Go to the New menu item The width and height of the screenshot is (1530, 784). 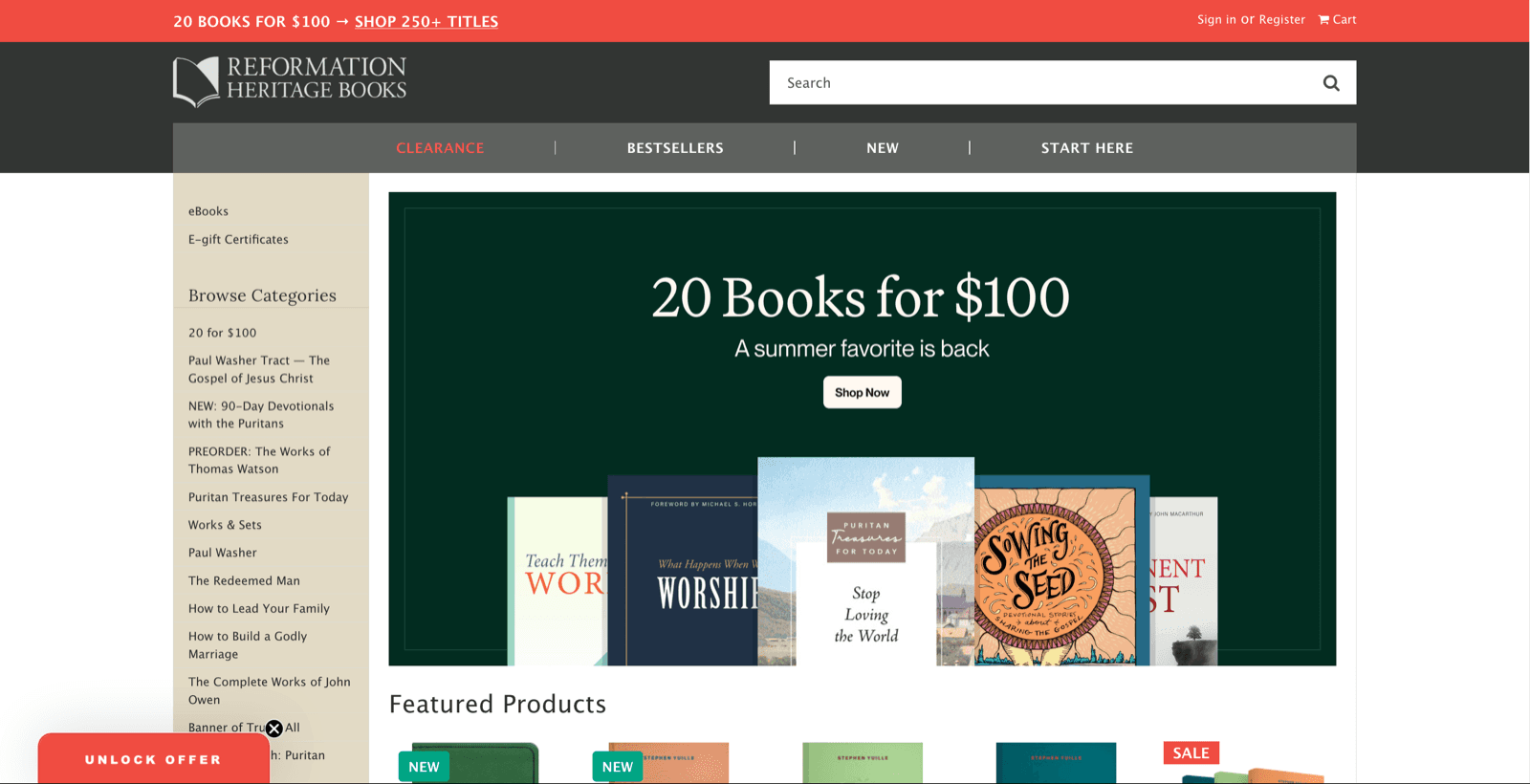click(x=883, y=148)
